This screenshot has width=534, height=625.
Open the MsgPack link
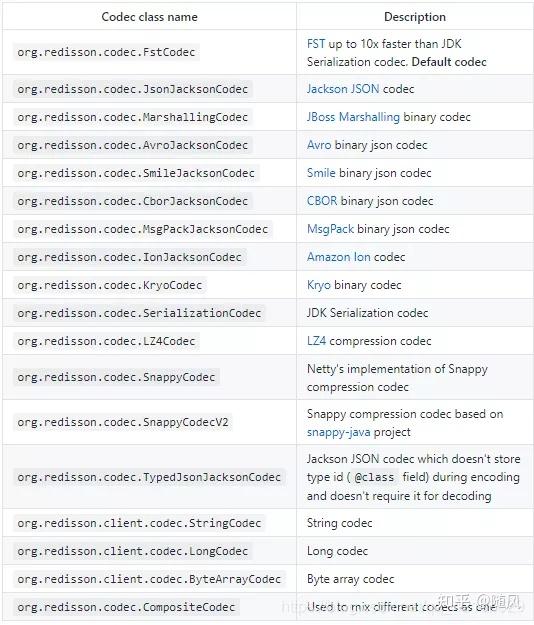tap(330, 229)
